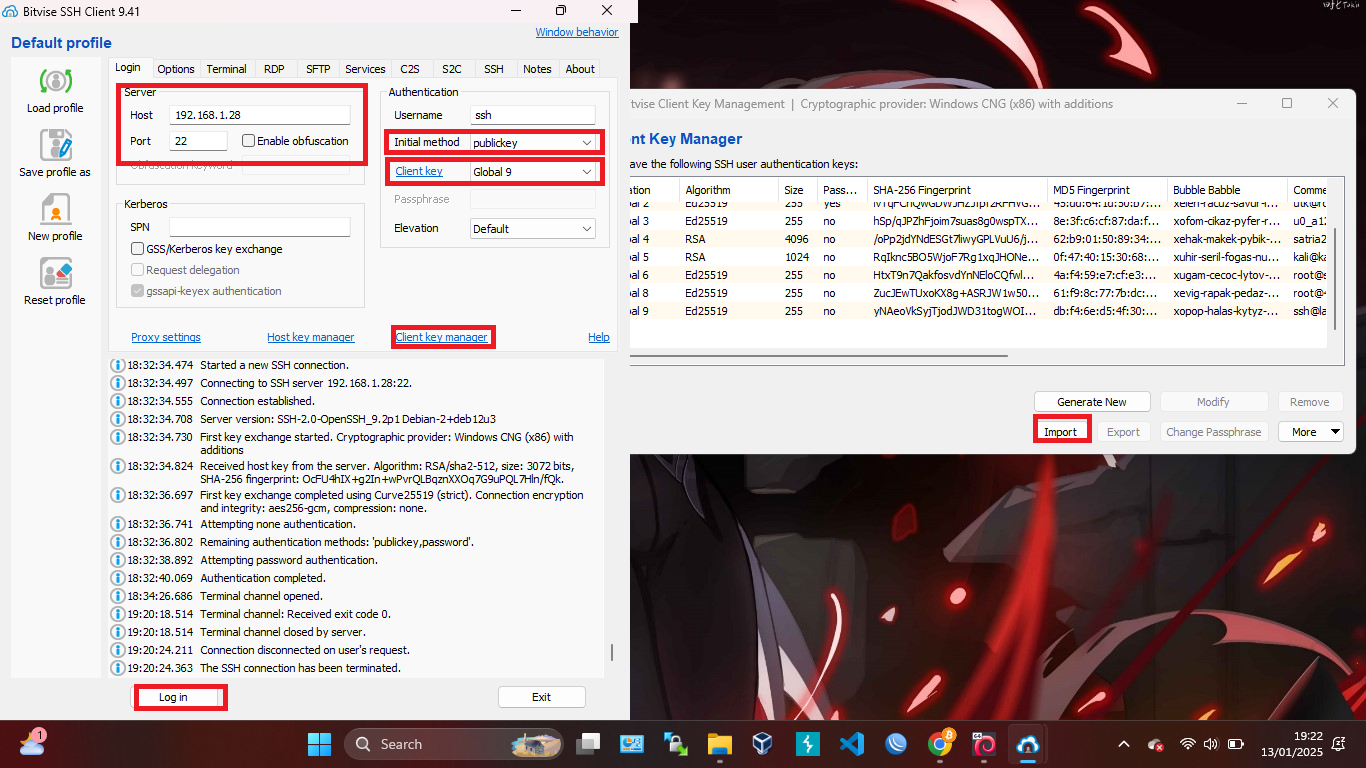Open the weather widget on the taskbar

[32, 743]
